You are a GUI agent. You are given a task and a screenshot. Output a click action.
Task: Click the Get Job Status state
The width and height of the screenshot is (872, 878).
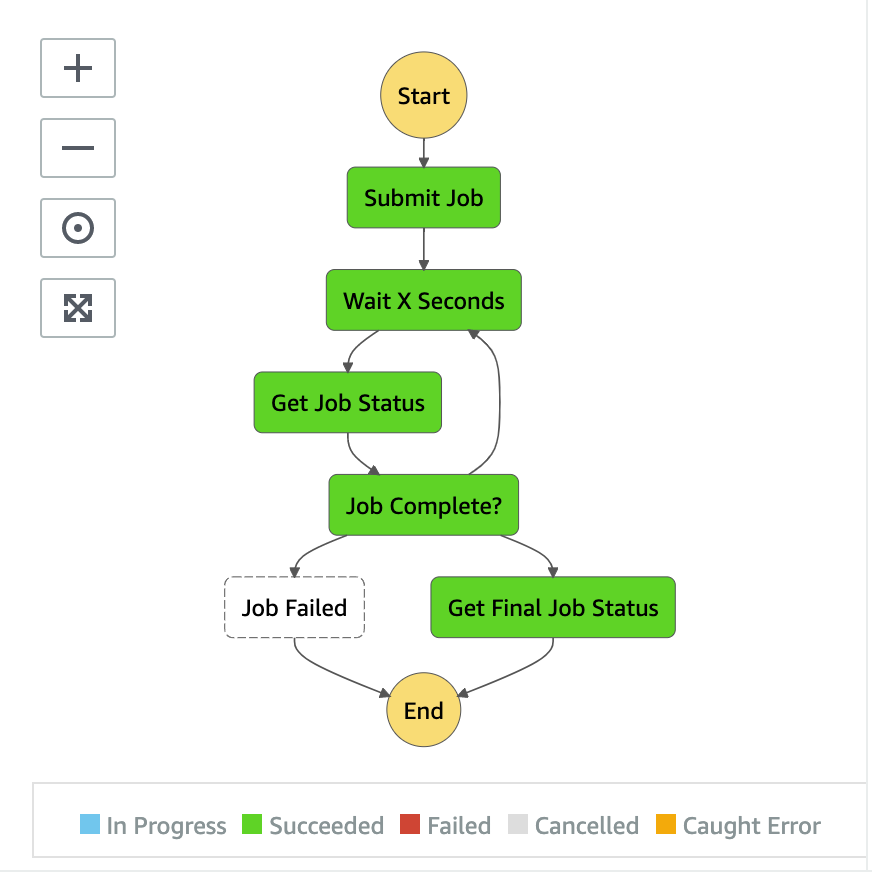[348, 403]
